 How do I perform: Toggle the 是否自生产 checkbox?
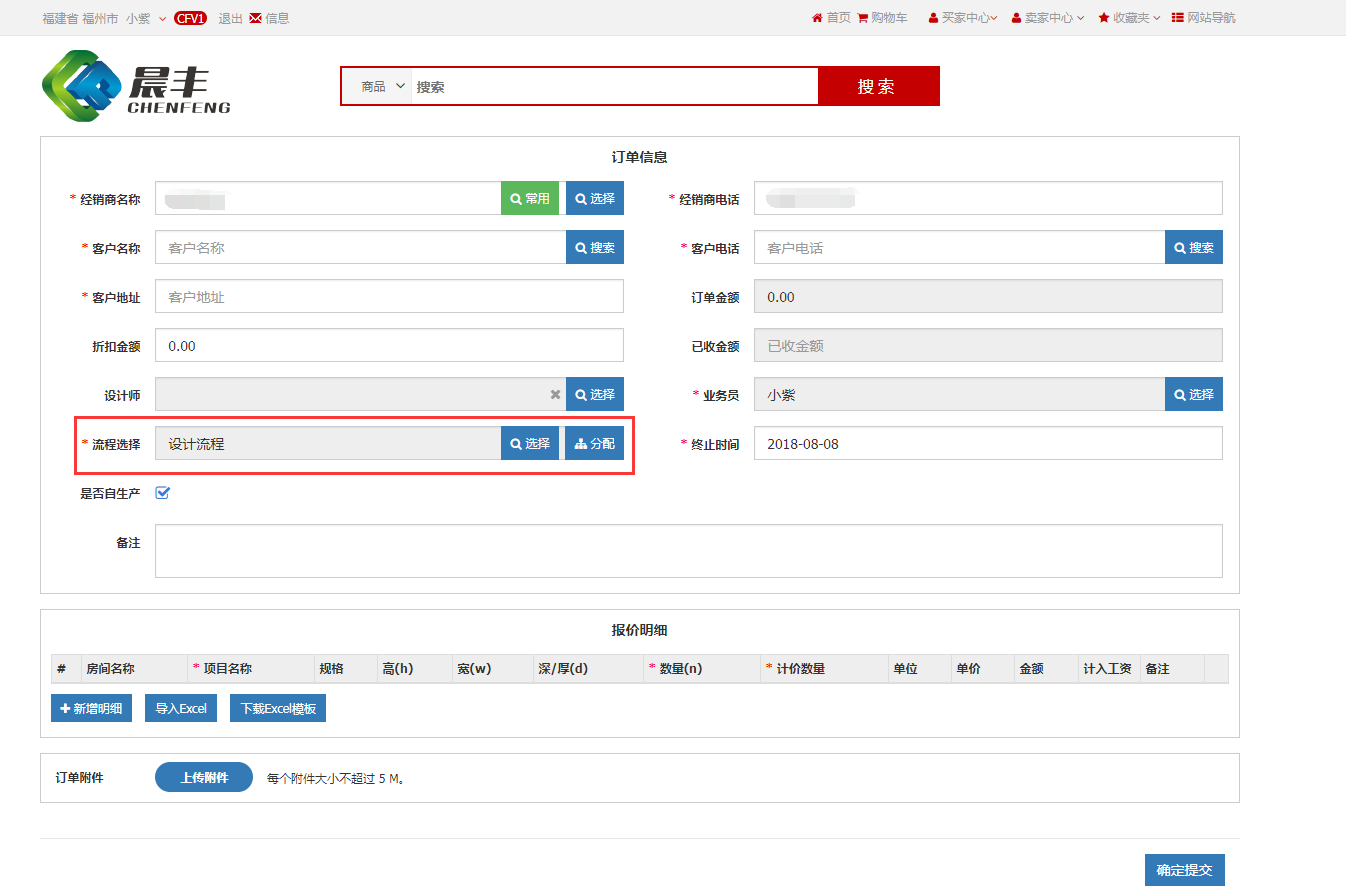coord(163,492)
